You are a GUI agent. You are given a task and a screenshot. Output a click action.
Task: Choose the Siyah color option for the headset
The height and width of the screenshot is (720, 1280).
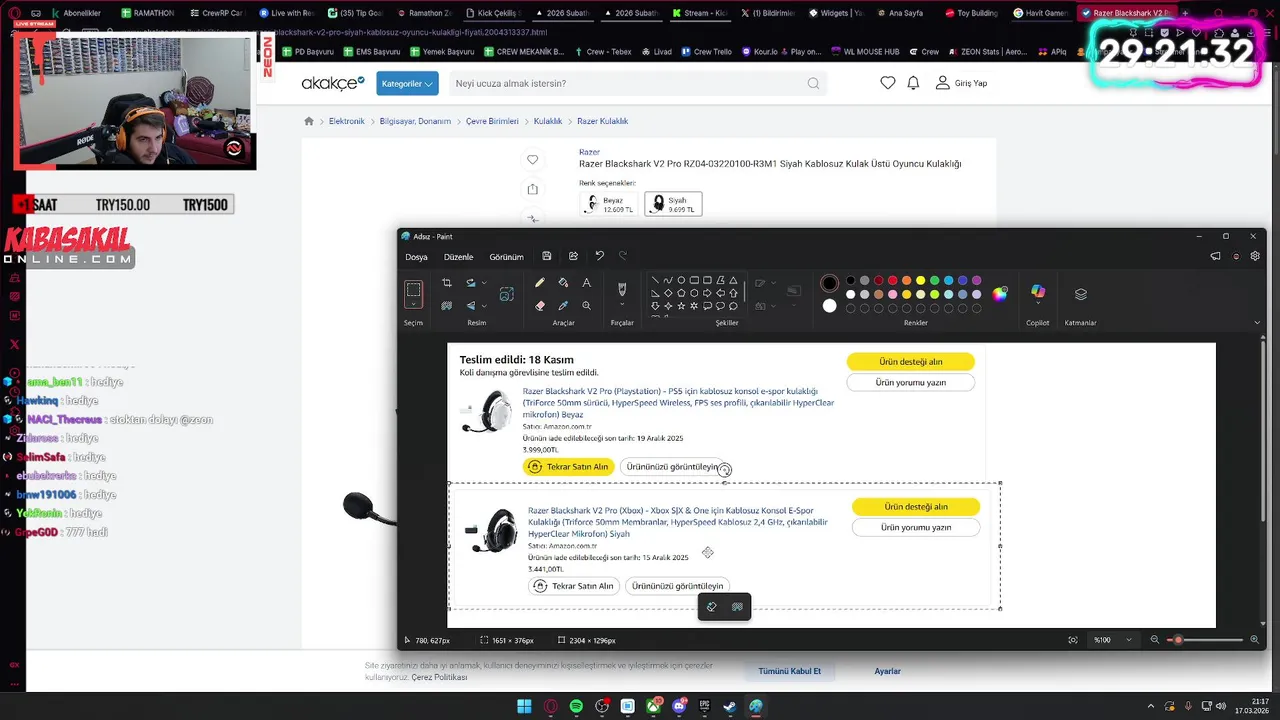point(673,204)
